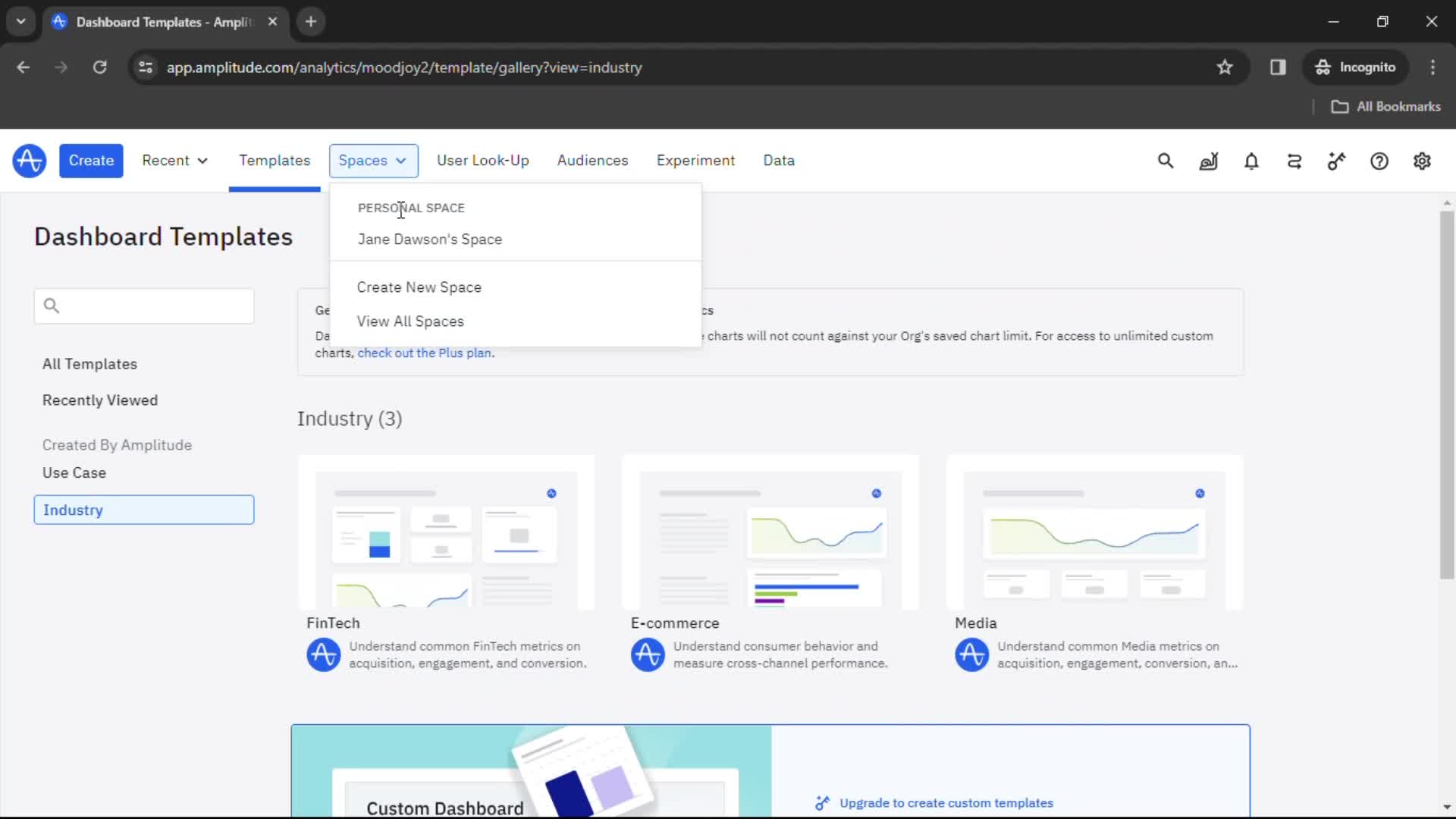Open the browser side panel icon
This screenshot has height=819, width=1456.
pos(1278,67)
